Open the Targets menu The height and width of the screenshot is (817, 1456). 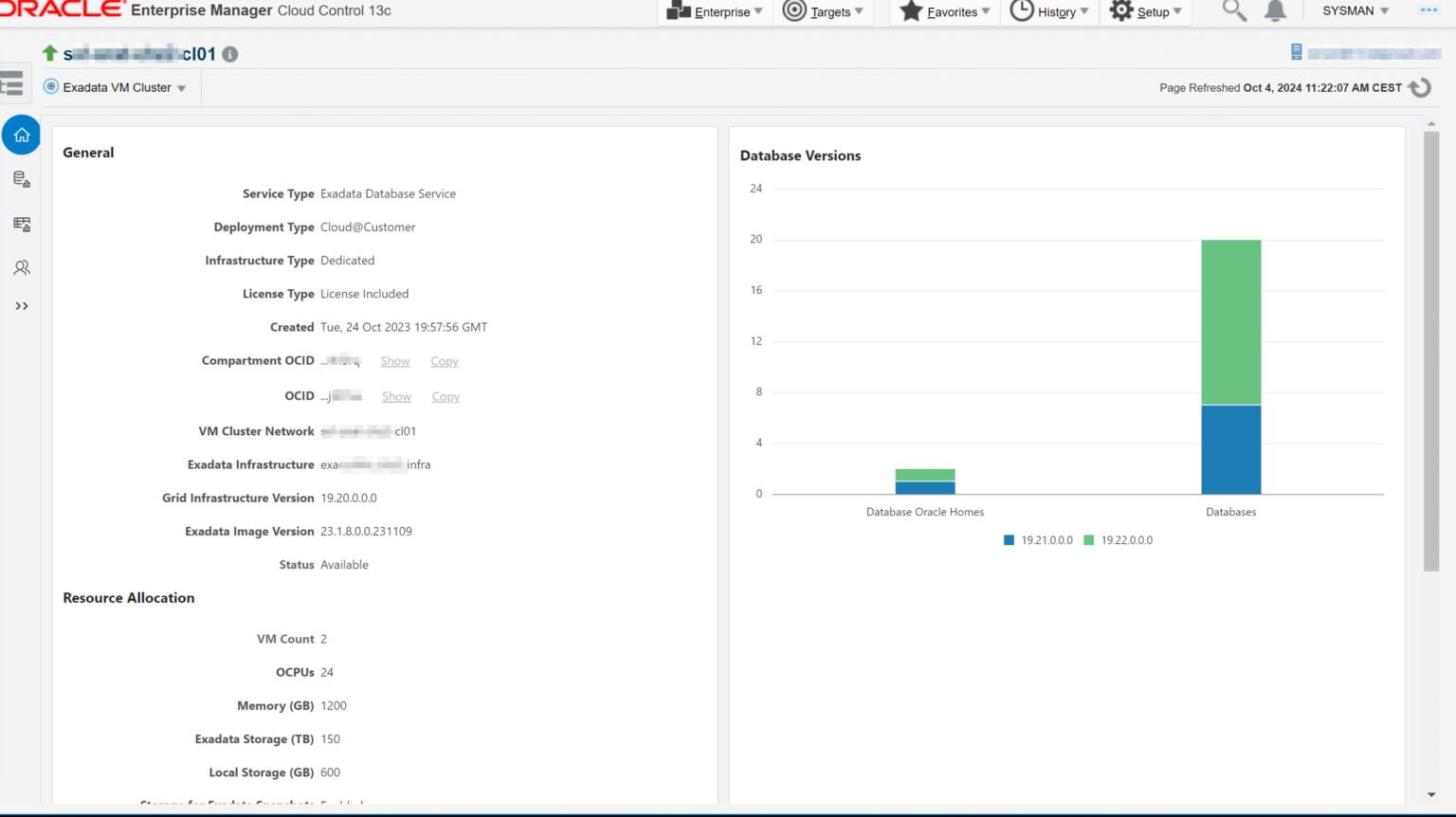point(823,12)
